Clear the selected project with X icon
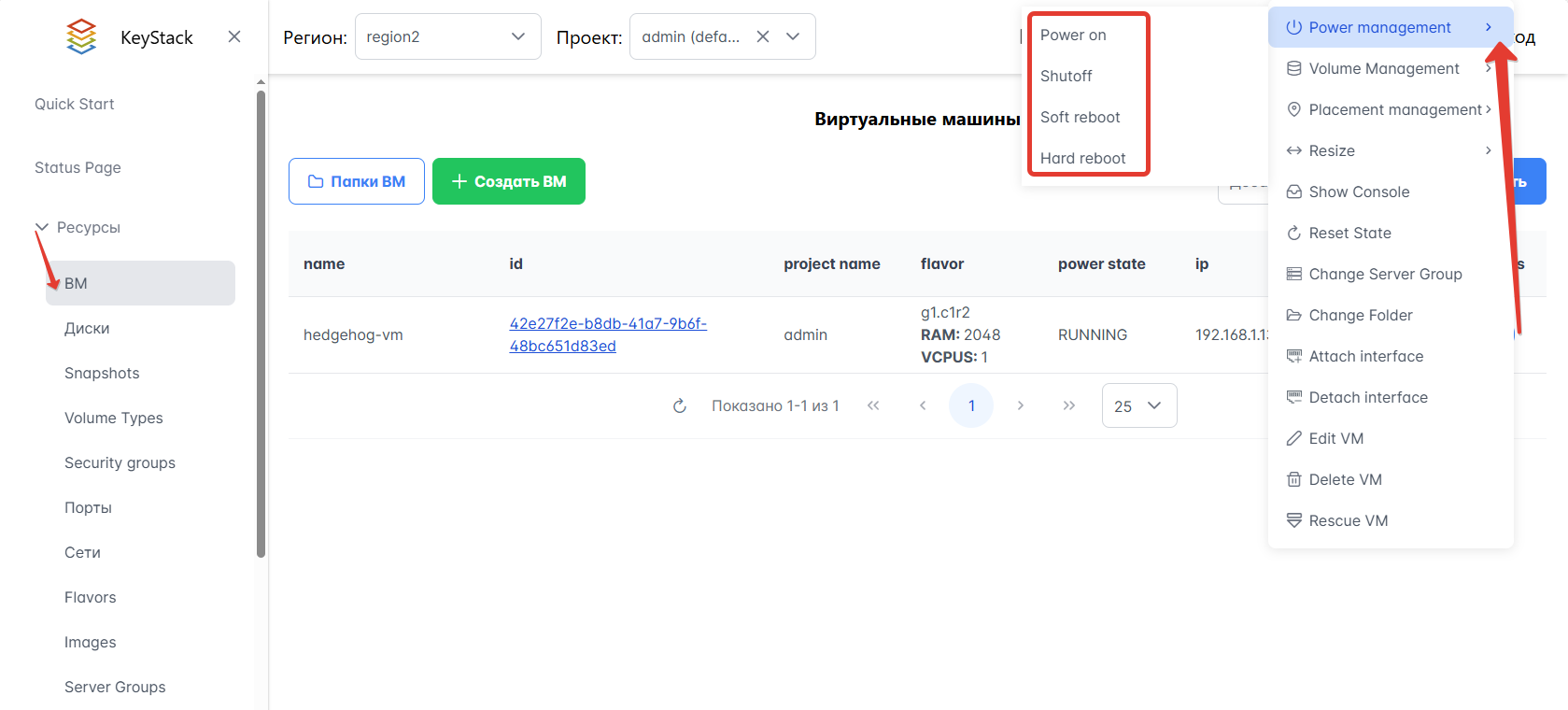Image resolution: width=1568 pixels, height=710 pixels. (x=763, y=36)
